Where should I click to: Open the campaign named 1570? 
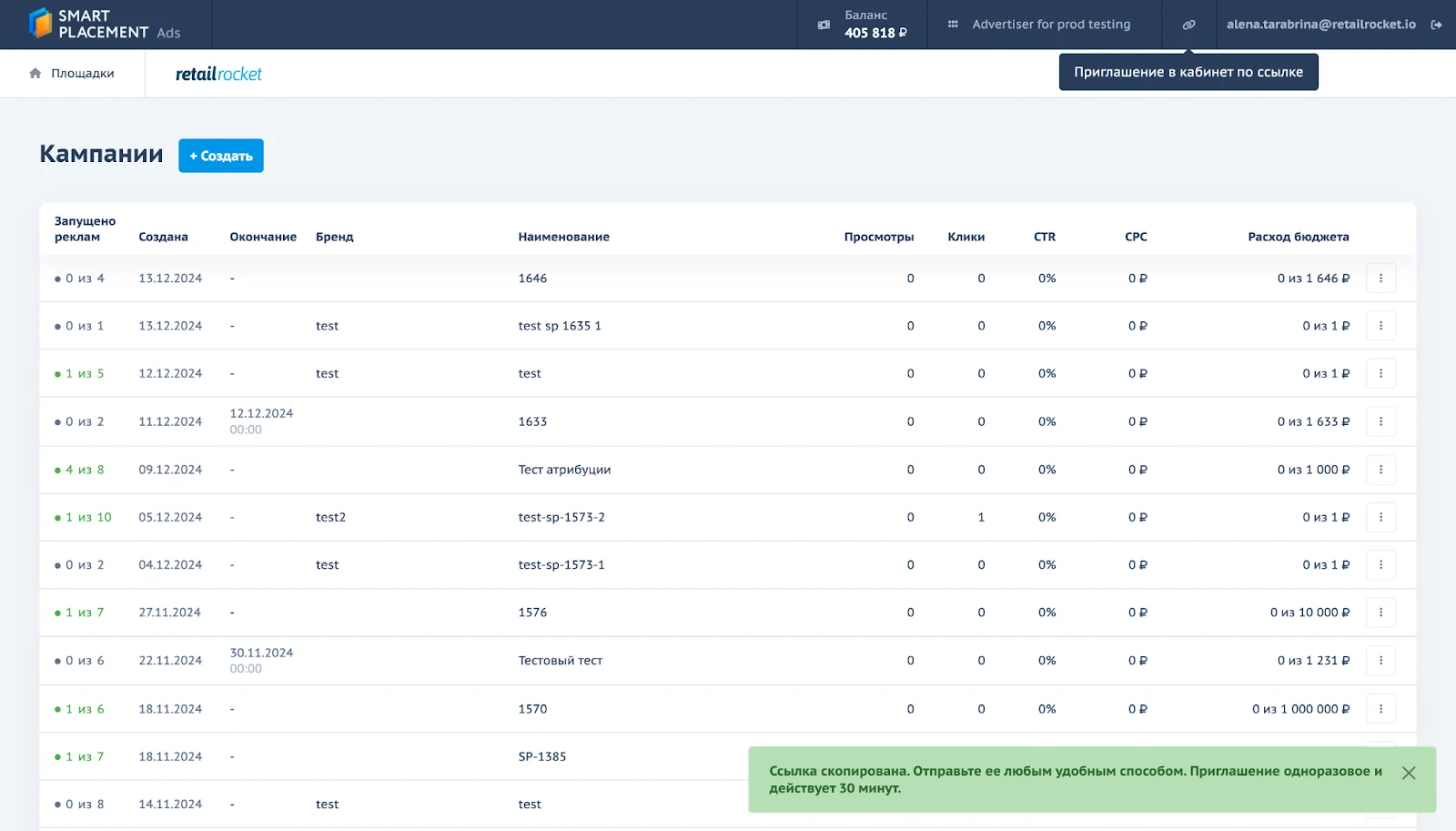point(533,709)
